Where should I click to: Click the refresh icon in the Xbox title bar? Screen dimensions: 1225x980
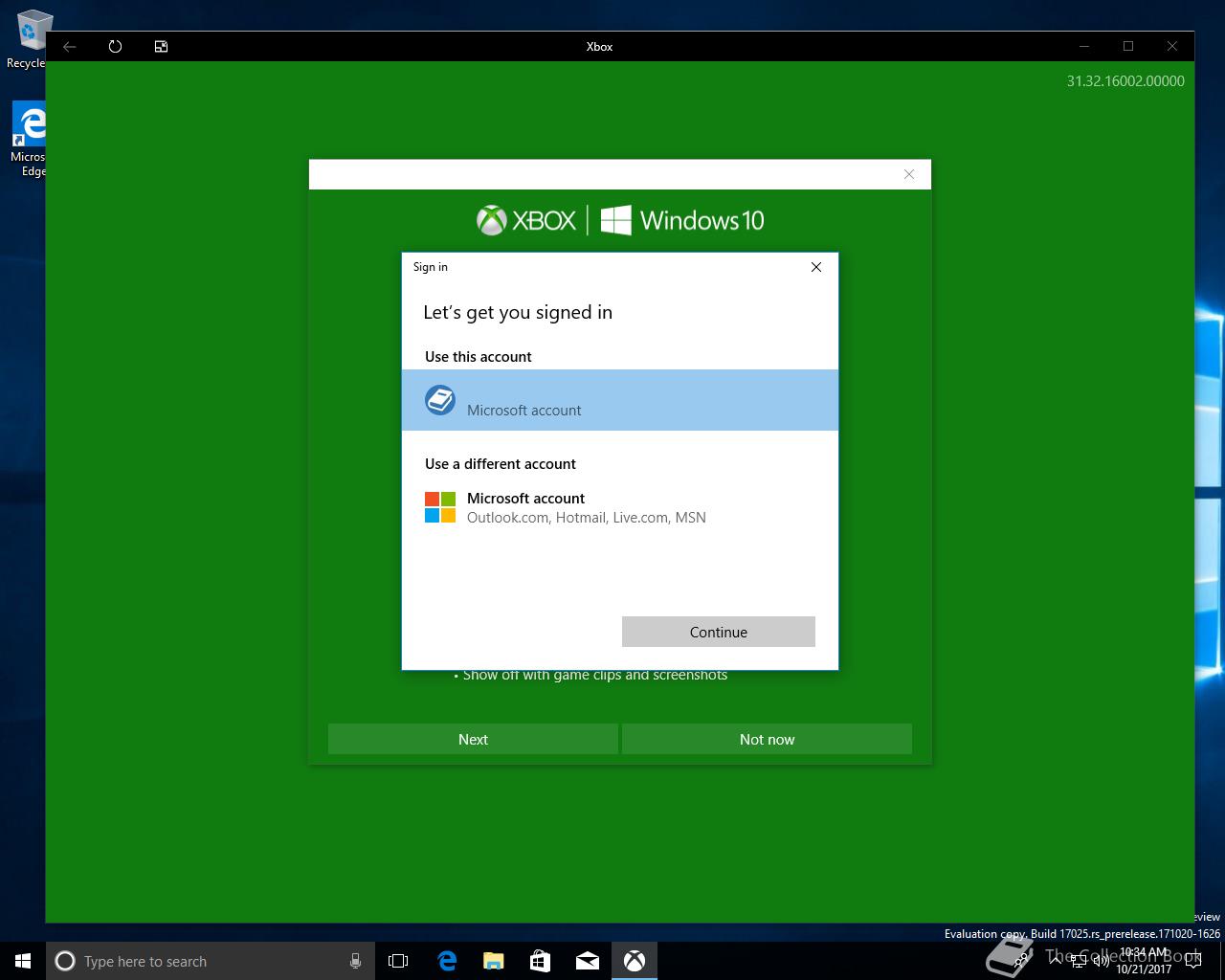[x=116, y=46]
